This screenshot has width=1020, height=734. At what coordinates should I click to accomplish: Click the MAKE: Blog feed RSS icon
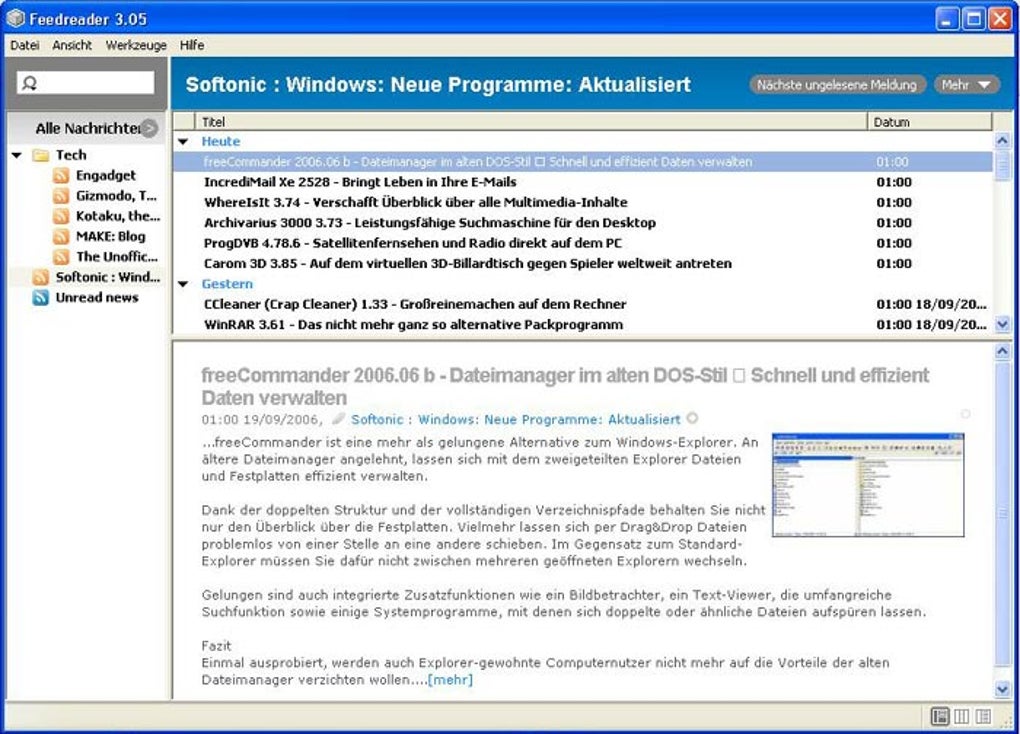pyautogui.click(x=61, y=236)
